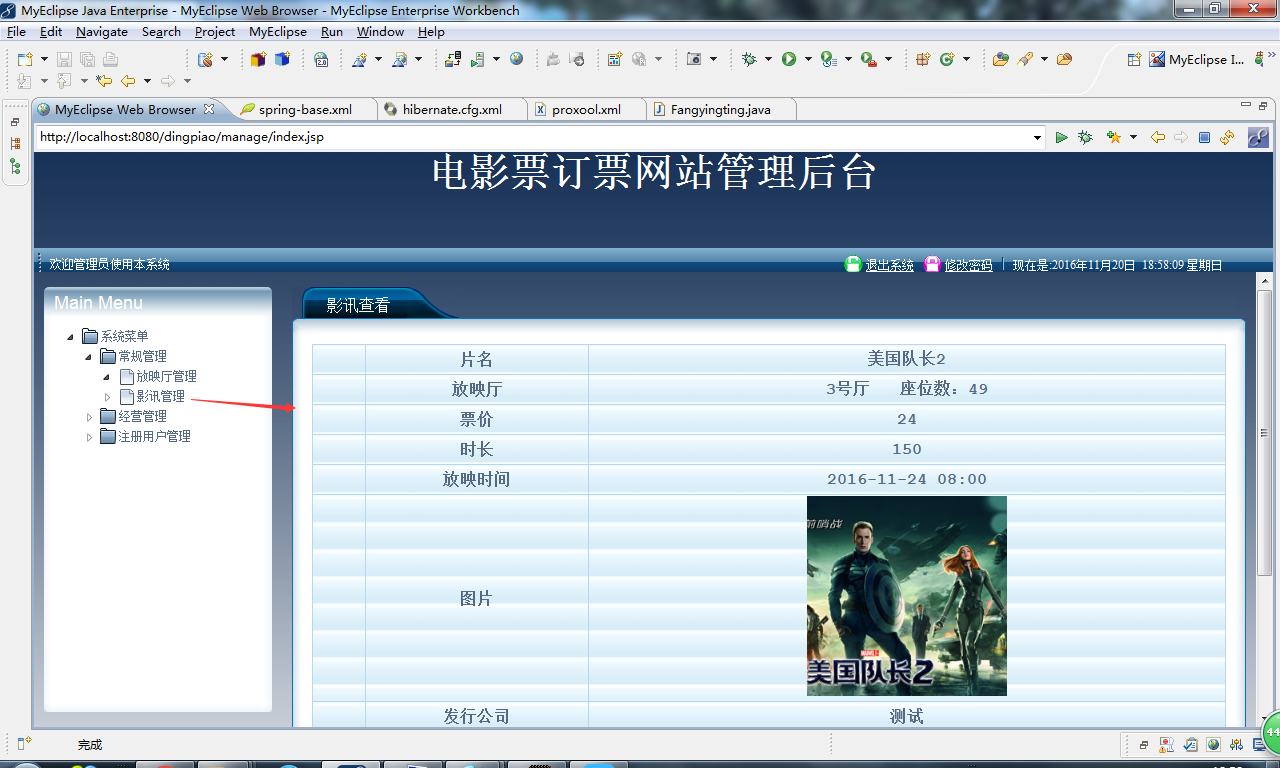
Task: Close the MyEclipse Web Browser tab
Action: click(208, 109)
